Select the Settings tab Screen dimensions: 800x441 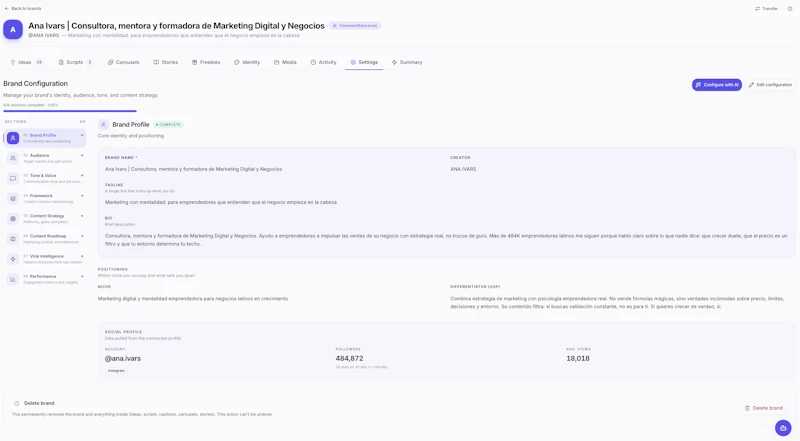pyautogui.click(x=364, y=62)
